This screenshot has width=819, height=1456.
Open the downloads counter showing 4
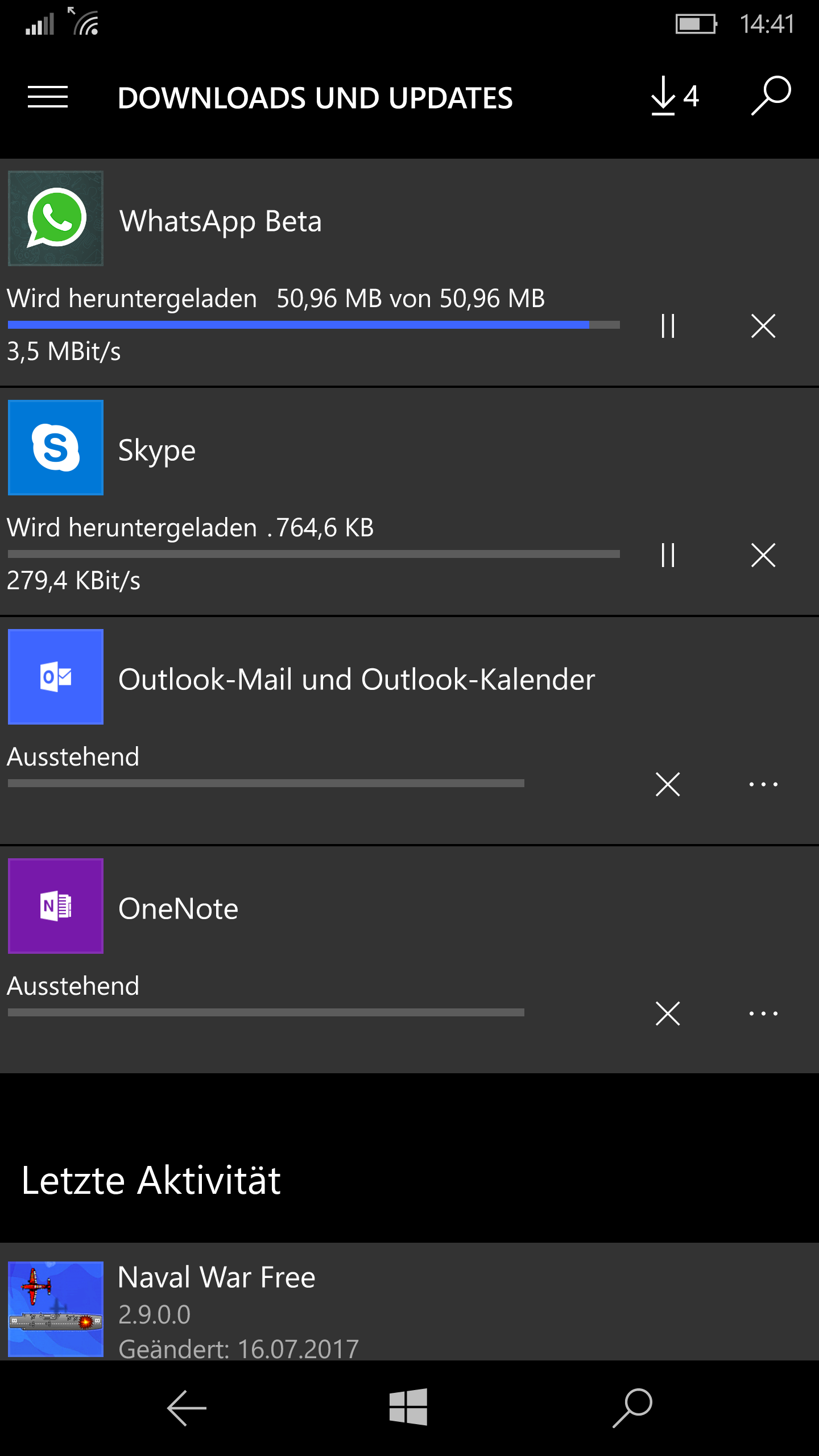point(675,96)
